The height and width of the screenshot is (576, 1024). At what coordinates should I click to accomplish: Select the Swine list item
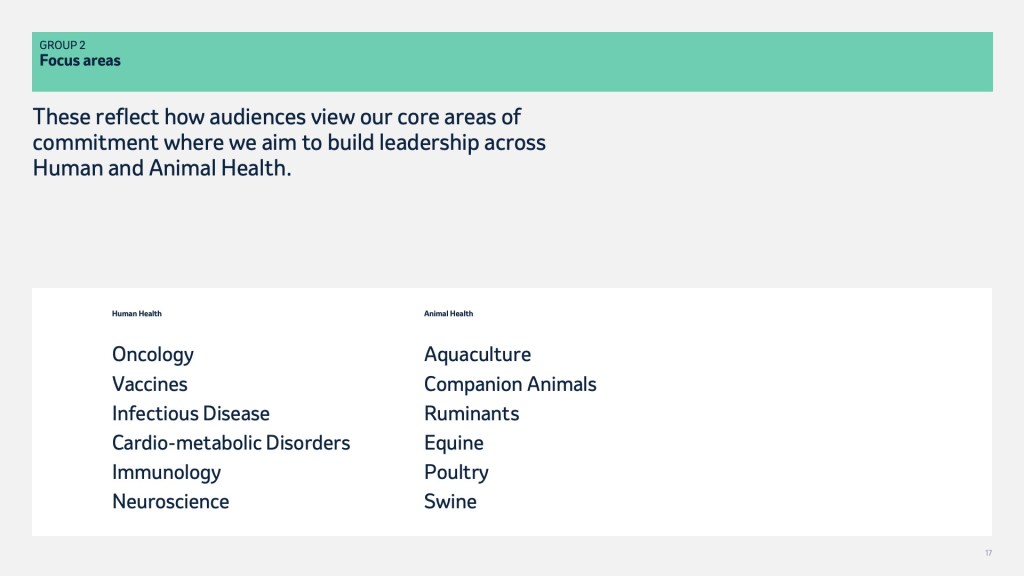[x=450, y=502]
